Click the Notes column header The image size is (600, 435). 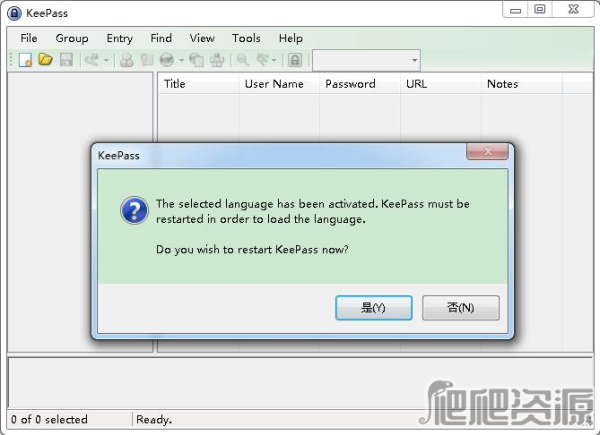point(522,84)
